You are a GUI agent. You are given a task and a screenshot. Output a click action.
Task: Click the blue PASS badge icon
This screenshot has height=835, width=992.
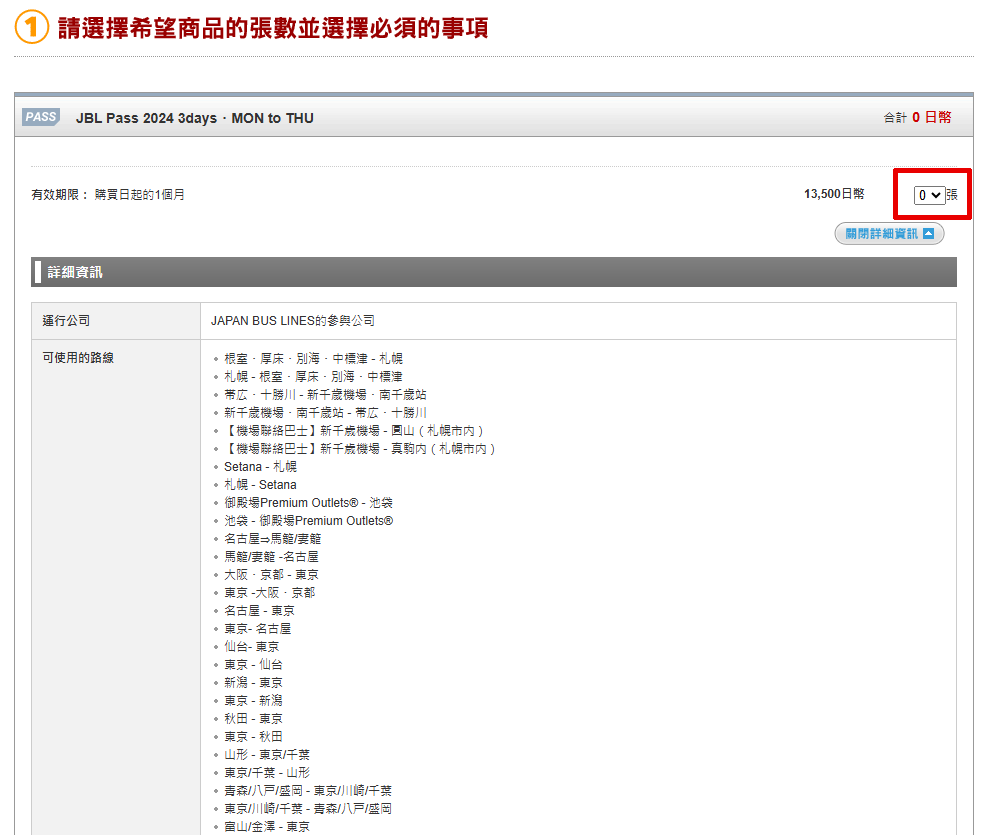tap(41, 117)
